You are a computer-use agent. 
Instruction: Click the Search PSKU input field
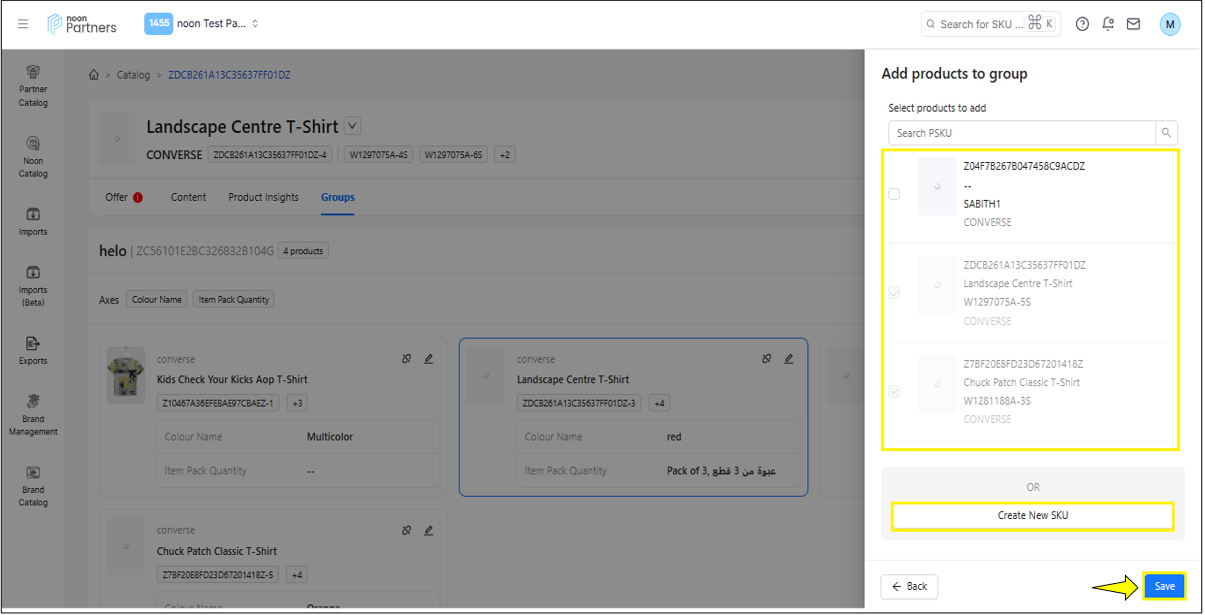pyautogui.click(x=1021, y=133)
